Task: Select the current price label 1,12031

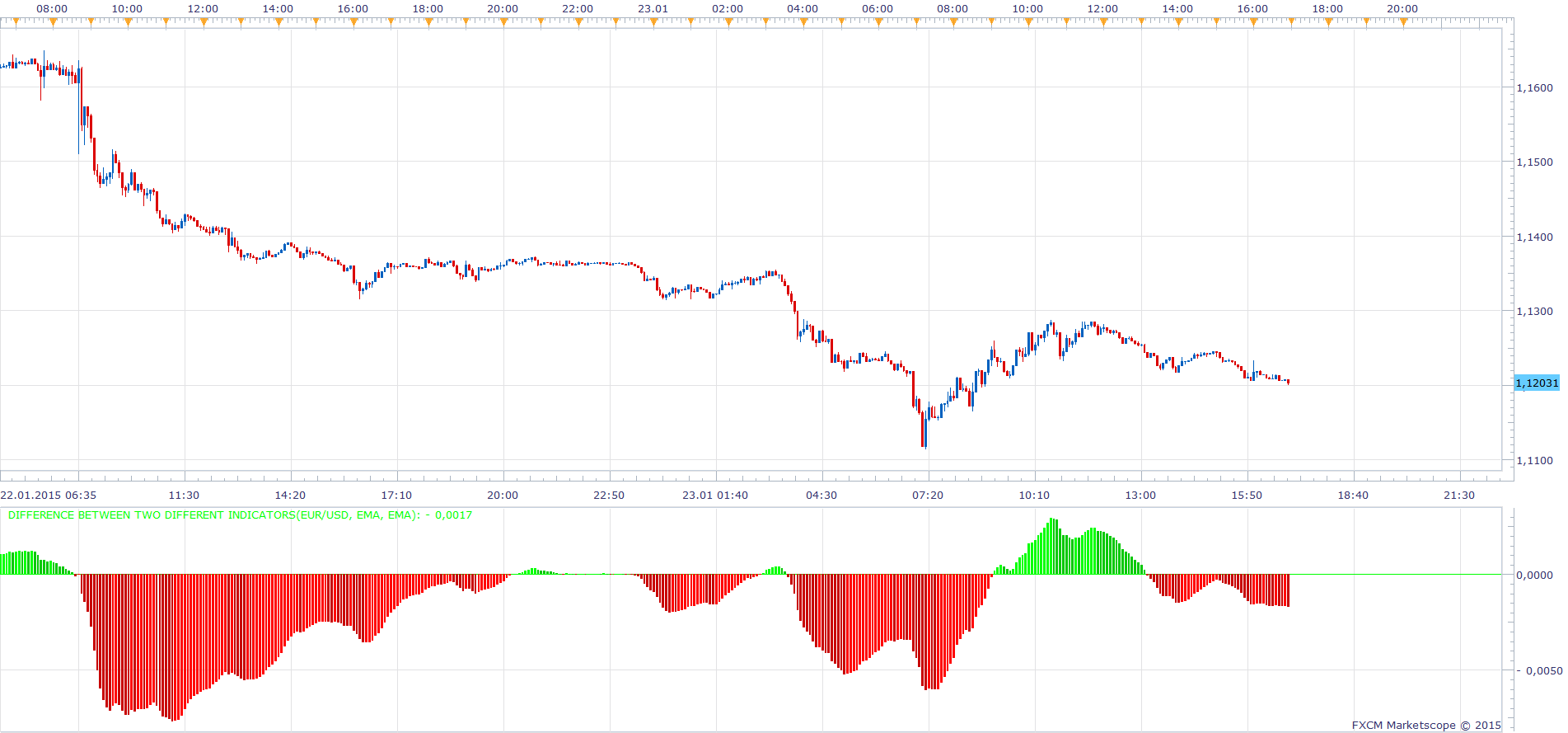Action: [x=1538, y=383]
